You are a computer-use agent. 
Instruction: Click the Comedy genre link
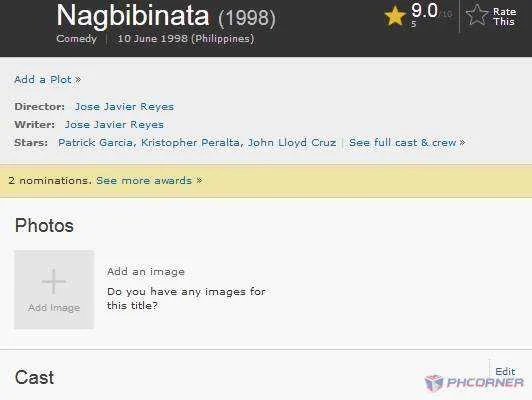coord(77,39)
